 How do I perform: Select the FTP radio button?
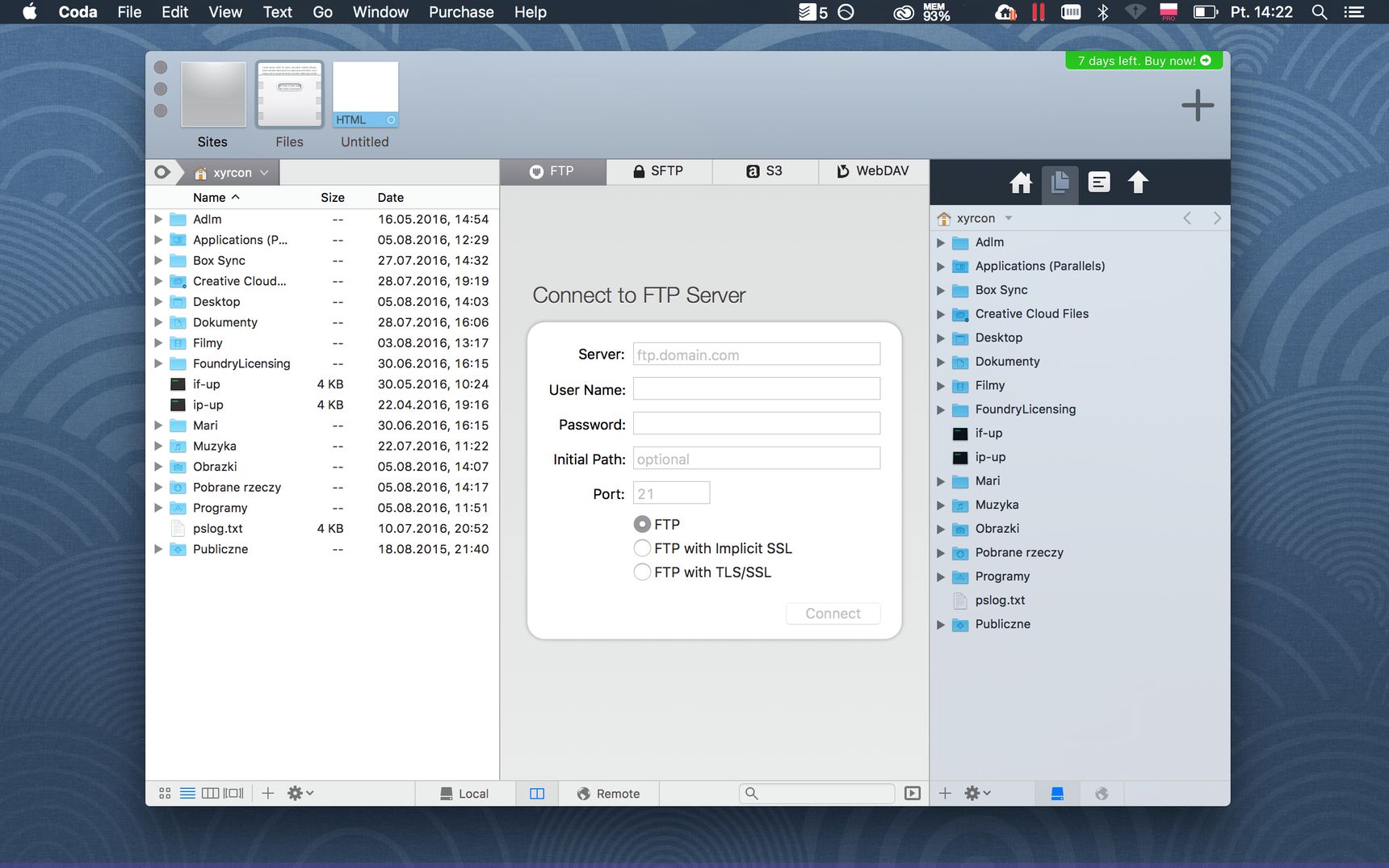[x=642, y=524]
